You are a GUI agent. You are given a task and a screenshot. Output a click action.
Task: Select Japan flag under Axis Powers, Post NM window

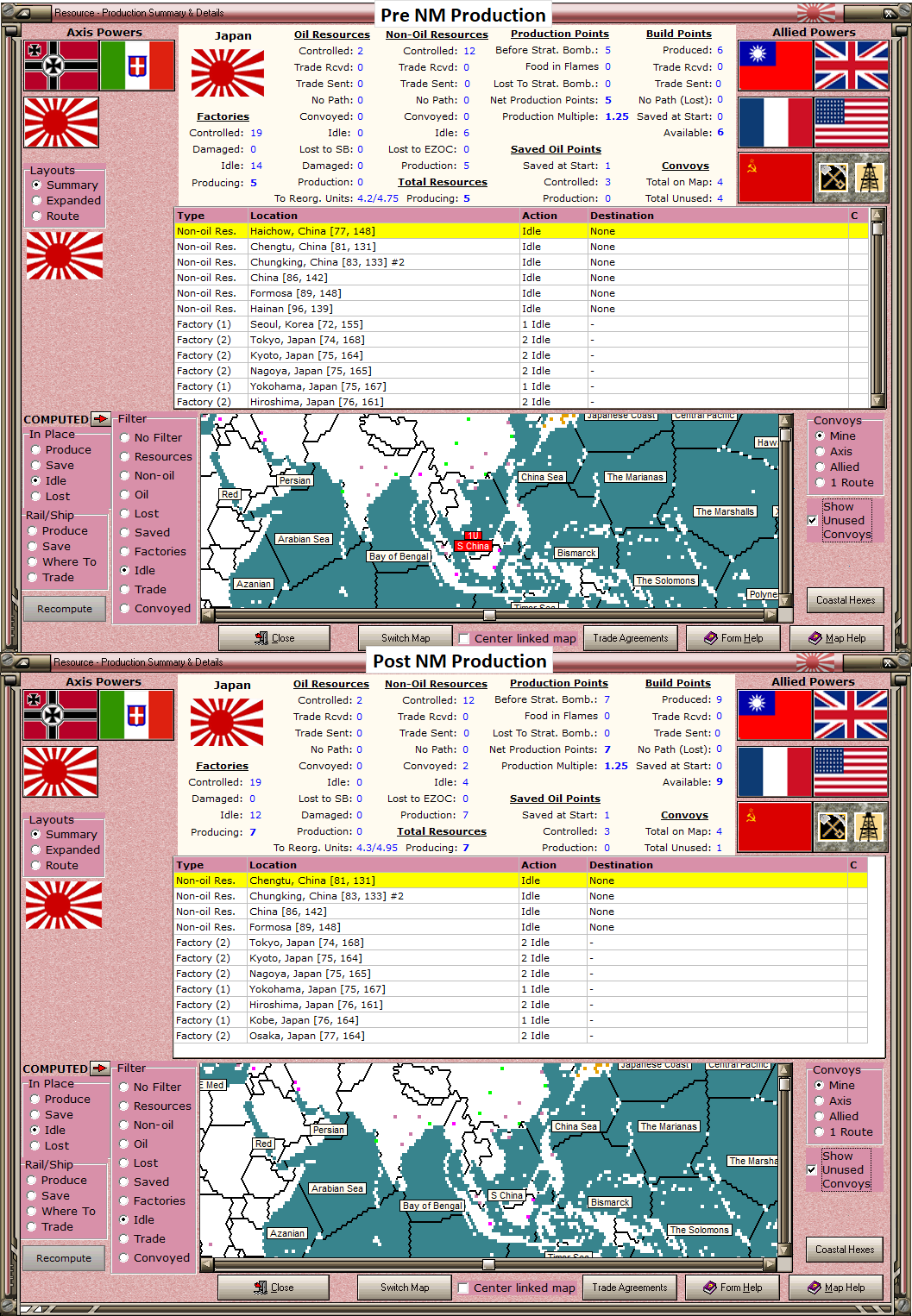60,771
